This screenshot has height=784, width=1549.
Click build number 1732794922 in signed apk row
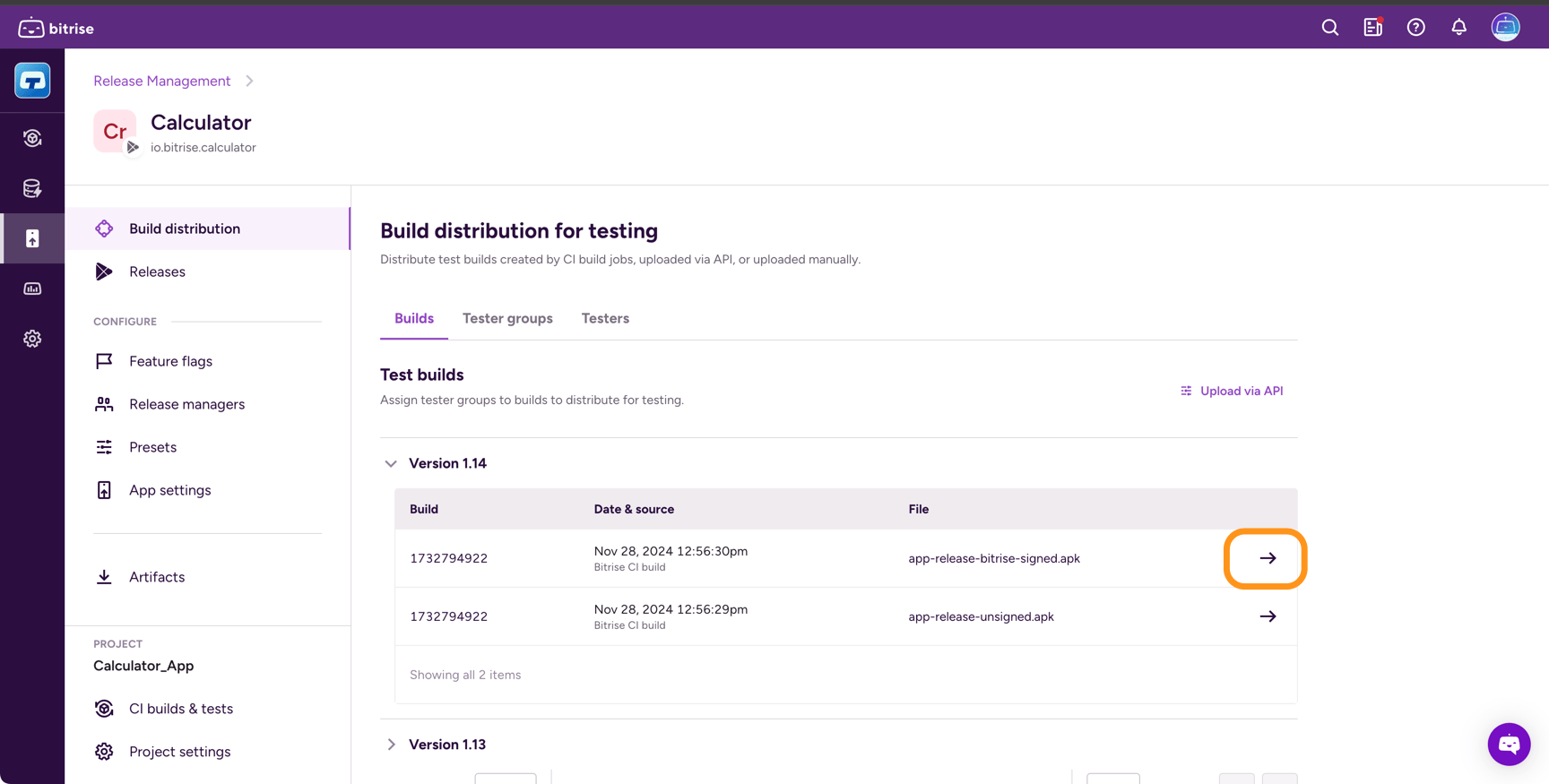pos(449,558)
